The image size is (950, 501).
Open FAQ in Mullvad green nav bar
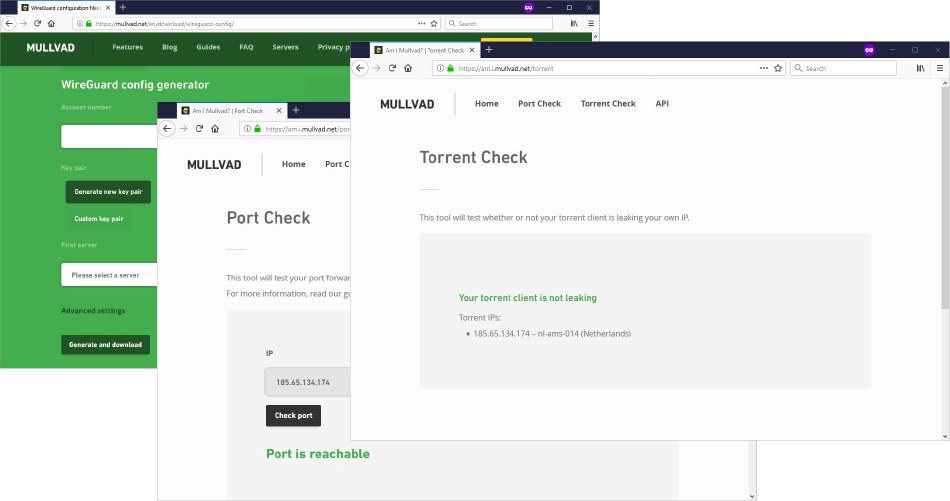(246, 47)
